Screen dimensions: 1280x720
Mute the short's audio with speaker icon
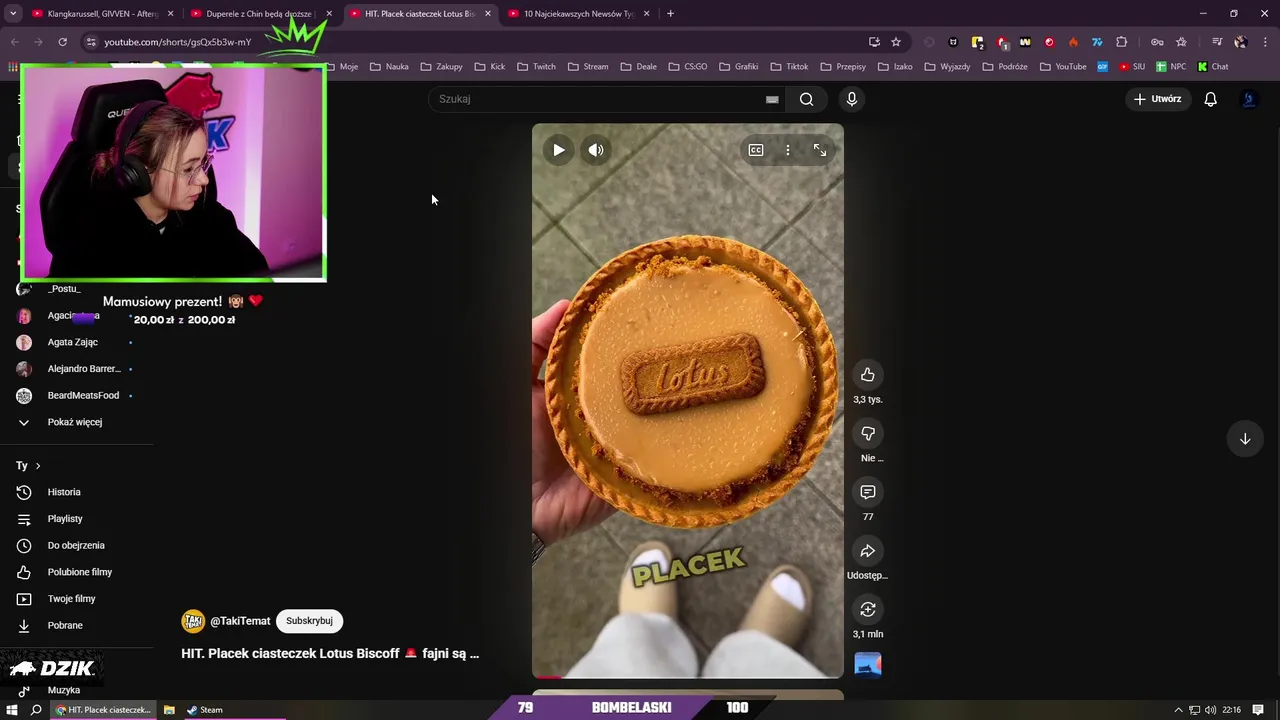coord(596,150)
